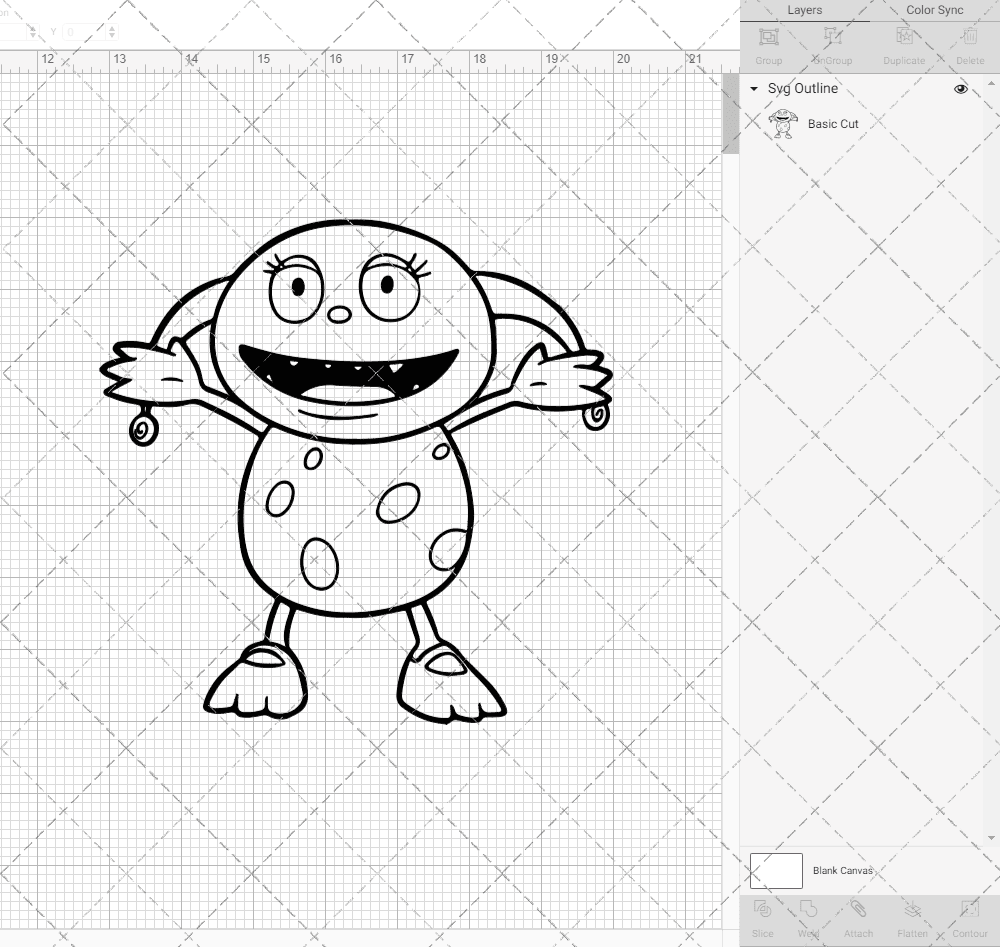Open the Blank Canvas color swatch

[775, 870]
